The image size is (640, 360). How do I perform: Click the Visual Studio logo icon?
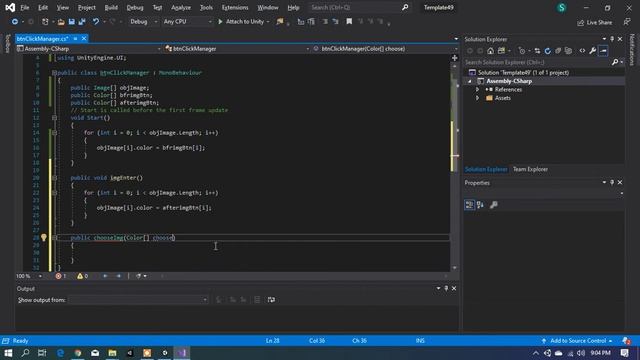(10, 7)
